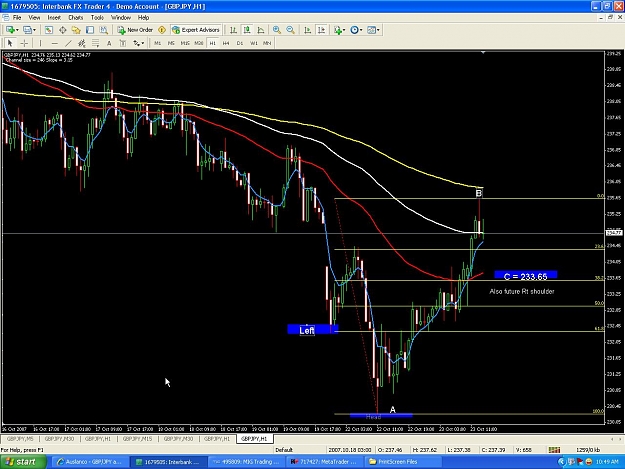This screenshot has height=469, width=625.
Task: Click the Windows start button
Action: [x=24, y=462]
